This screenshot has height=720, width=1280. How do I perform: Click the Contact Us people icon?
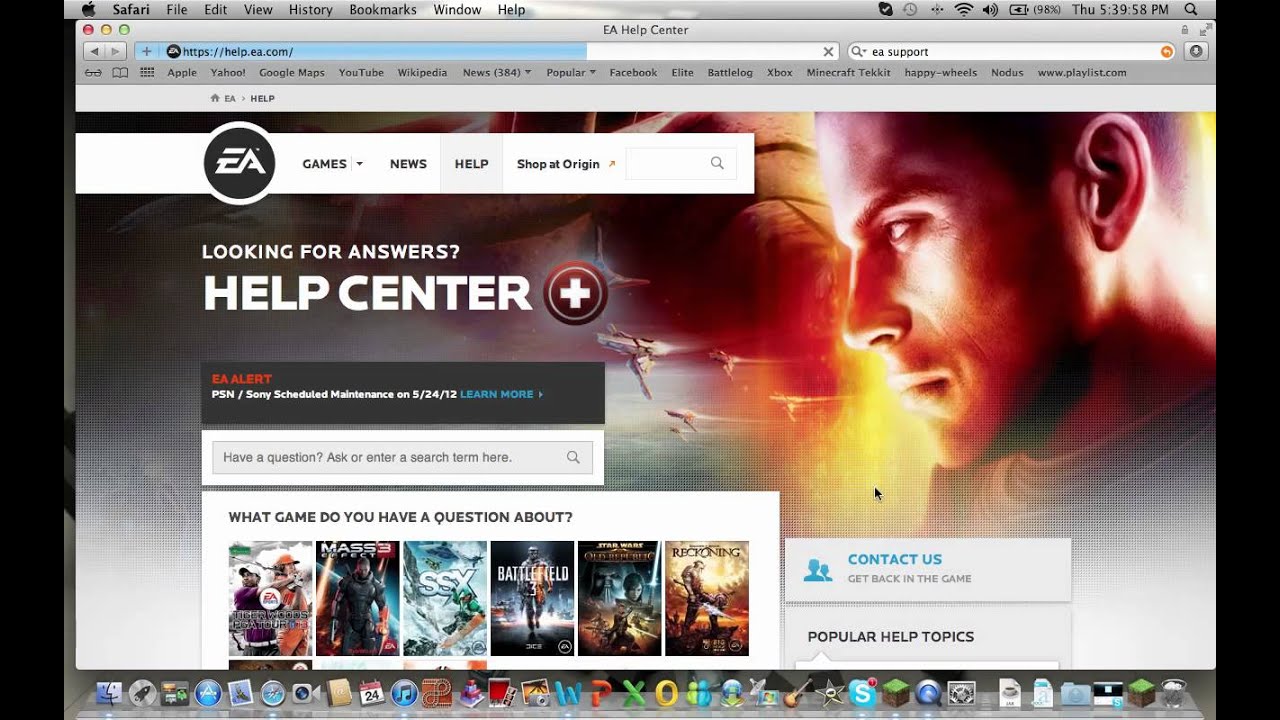(817, 569)
